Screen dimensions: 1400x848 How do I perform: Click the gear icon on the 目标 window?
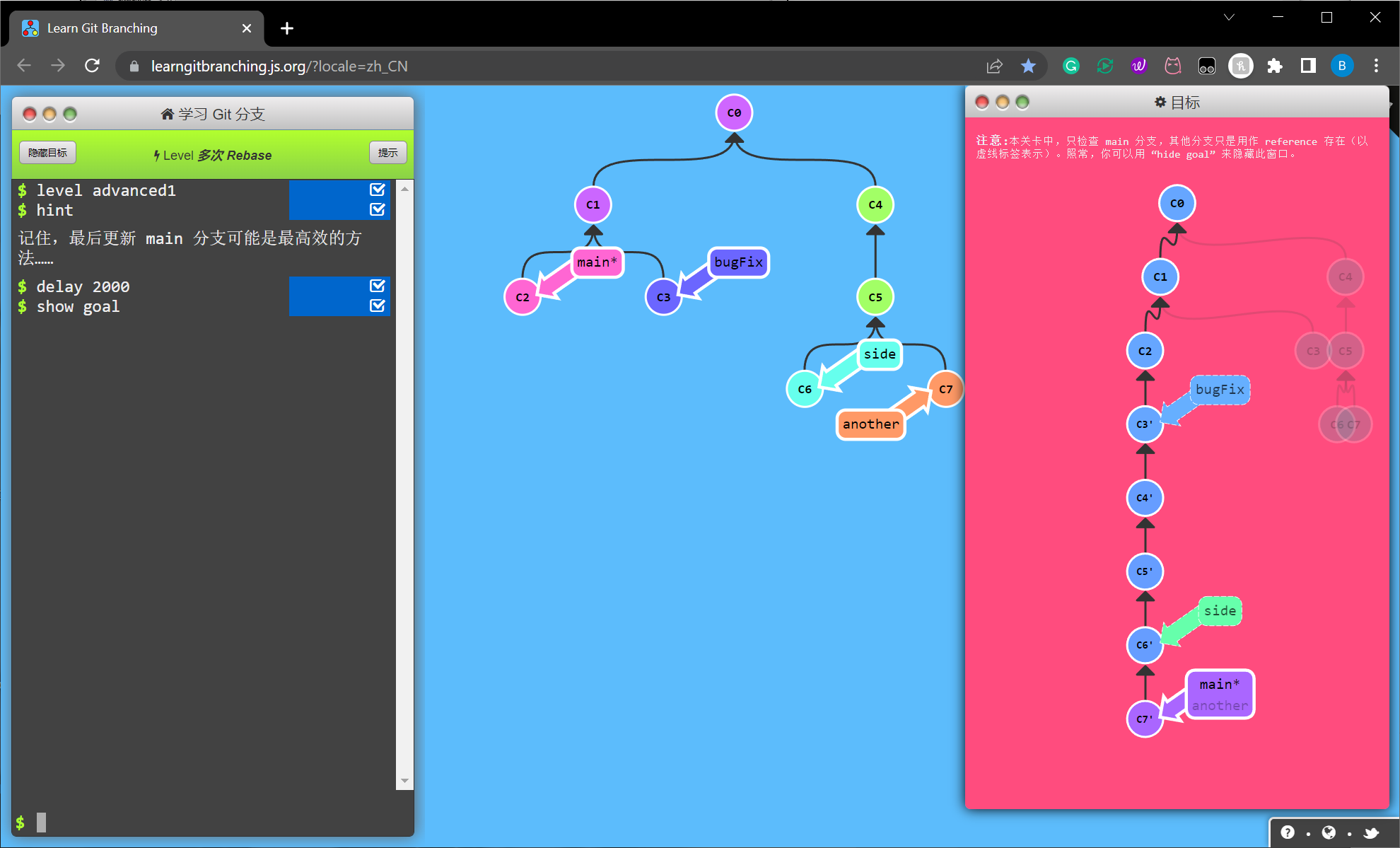(1160, 102)
